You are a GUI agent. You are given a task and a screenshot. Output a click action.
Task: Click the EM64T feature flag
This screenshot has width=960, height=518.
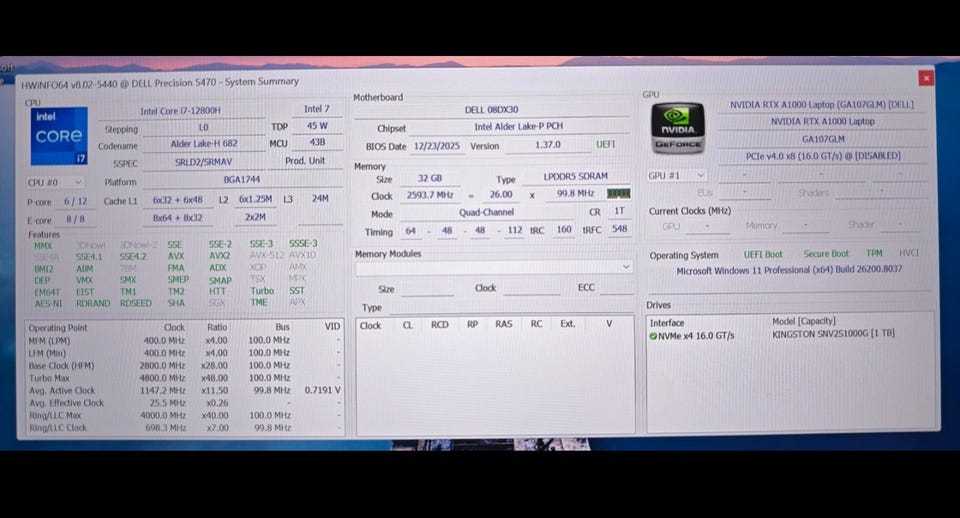(47, 292)
